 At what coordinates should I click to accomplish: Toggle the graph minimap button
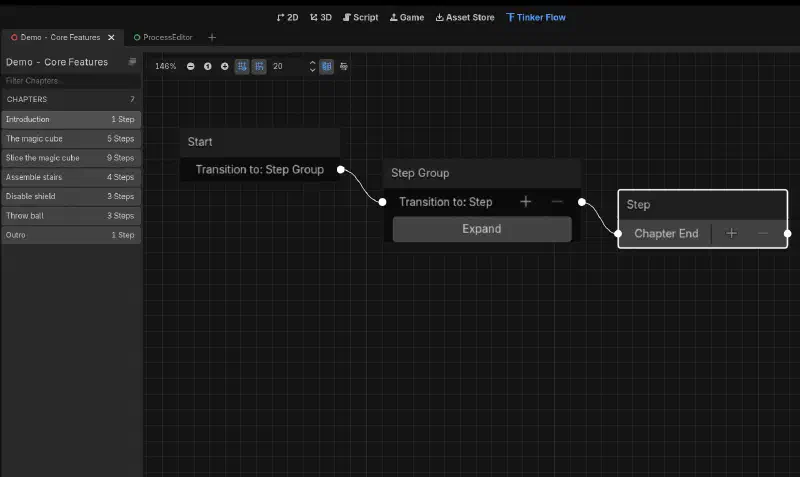327,66
